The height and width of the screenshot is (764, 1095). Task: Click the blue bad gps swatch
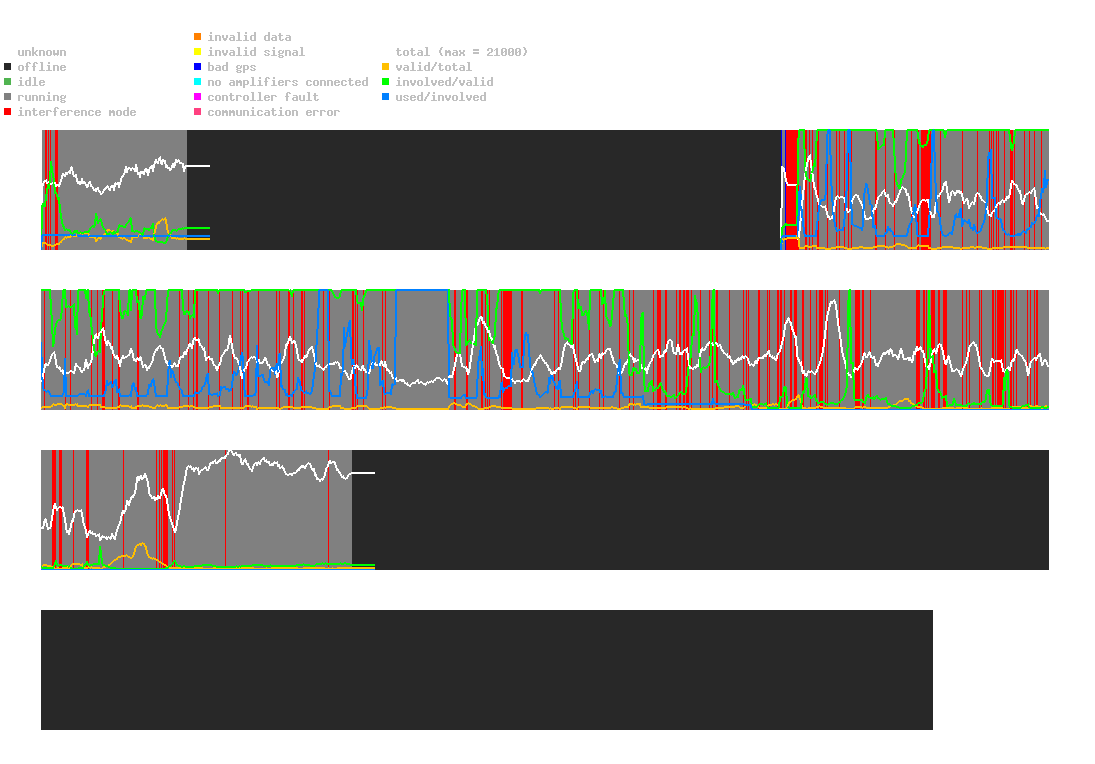point(198,67)
